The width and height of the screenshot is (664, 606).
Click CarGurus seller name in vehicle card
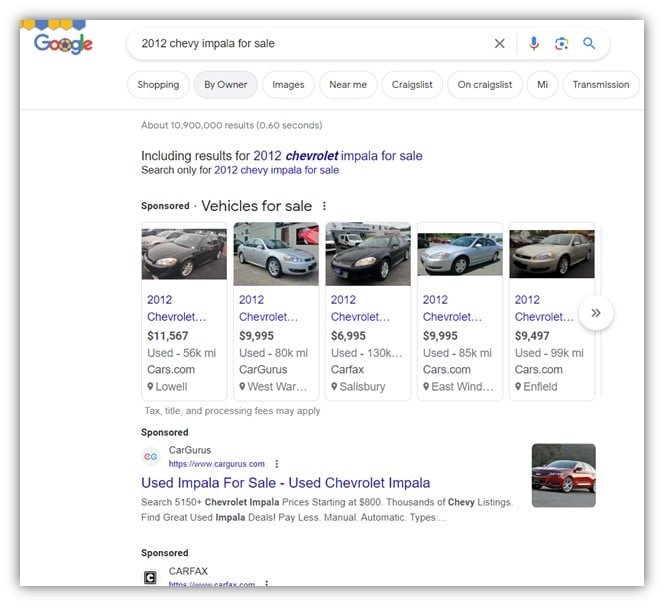(x=263, y=370)
